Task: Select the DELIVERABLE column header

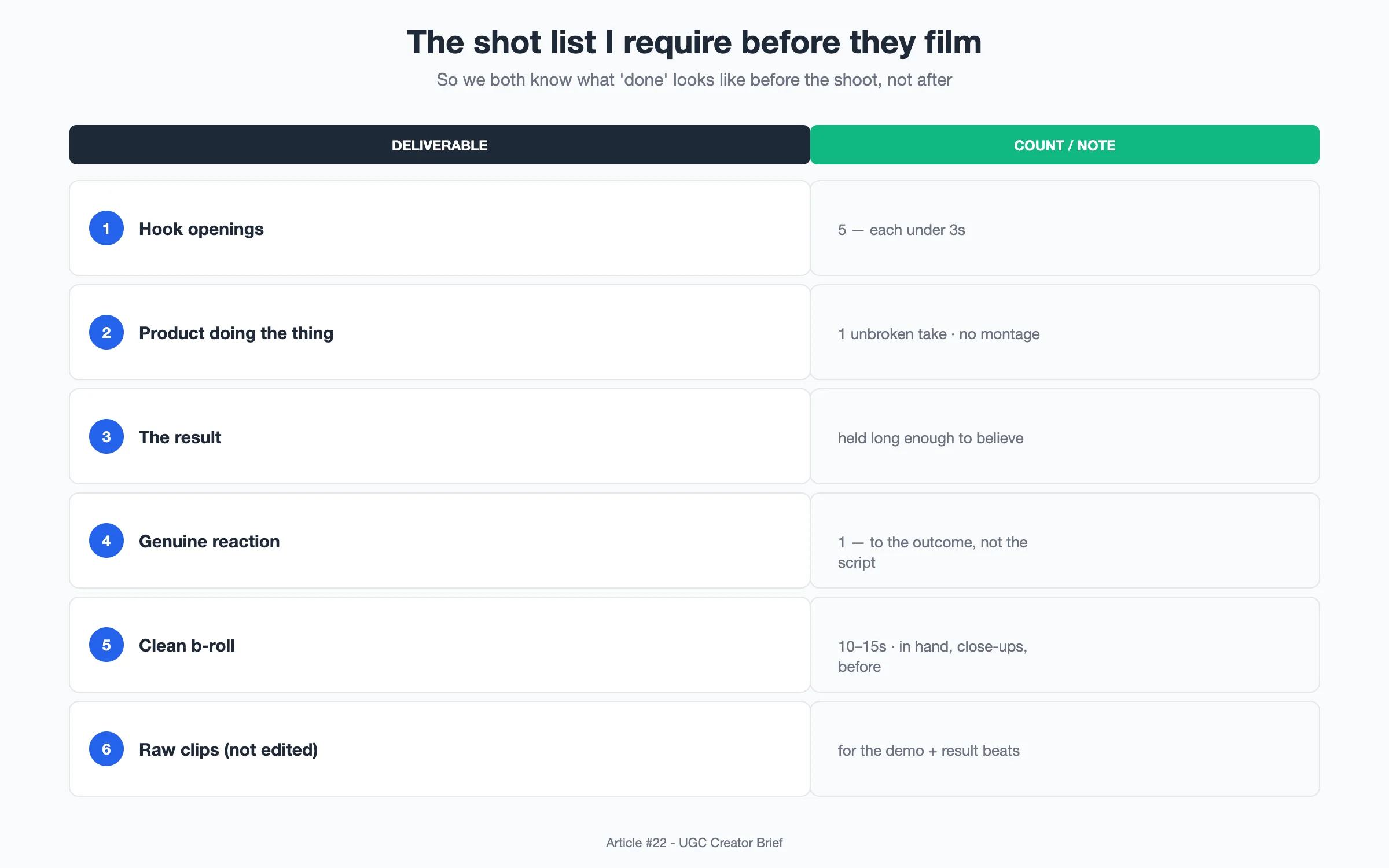Action: pos(440,145)
